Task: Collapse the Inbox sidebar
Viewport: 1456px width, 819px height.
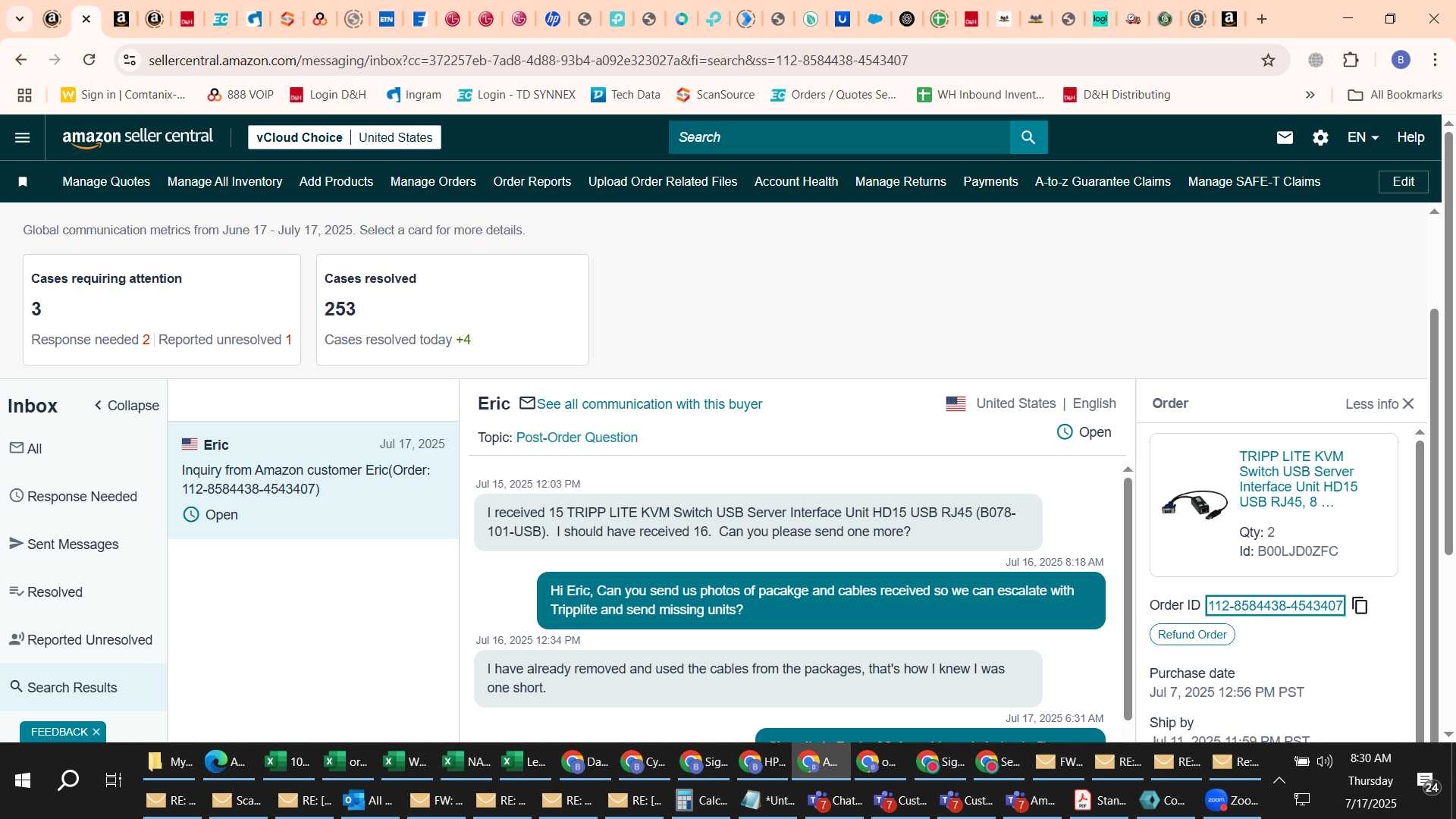Action: [x=127, y=406]
